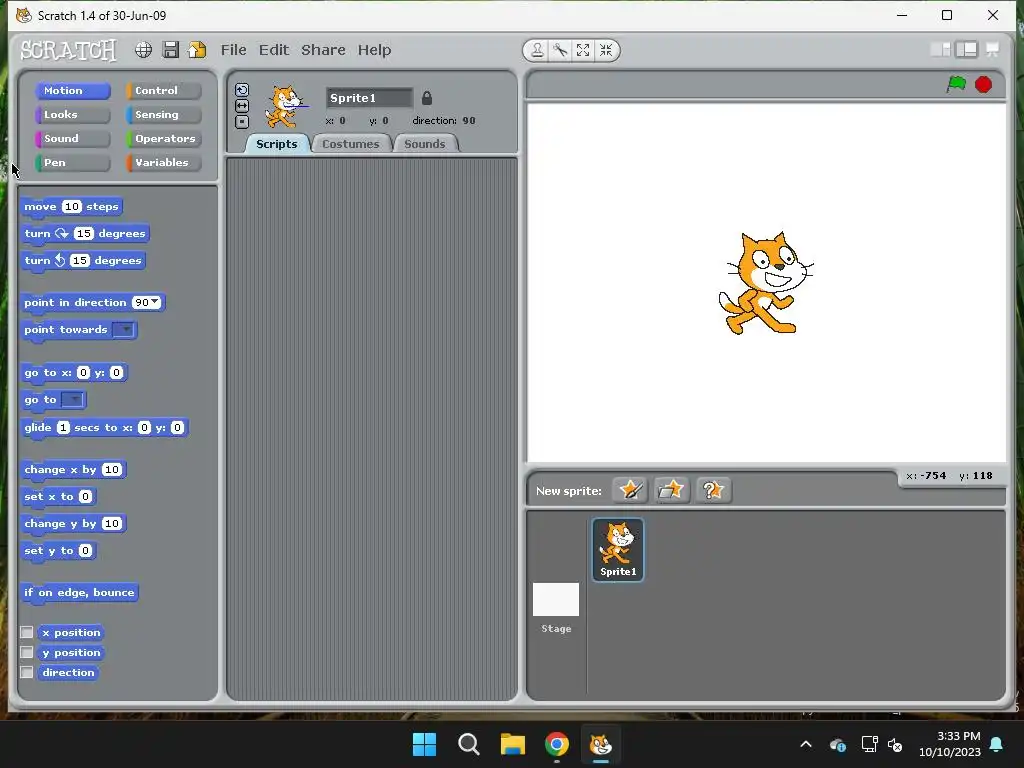The height and width of the screenshot is (768, 1024).
Task: Click the globe language icon
Action: coord(143,50)
